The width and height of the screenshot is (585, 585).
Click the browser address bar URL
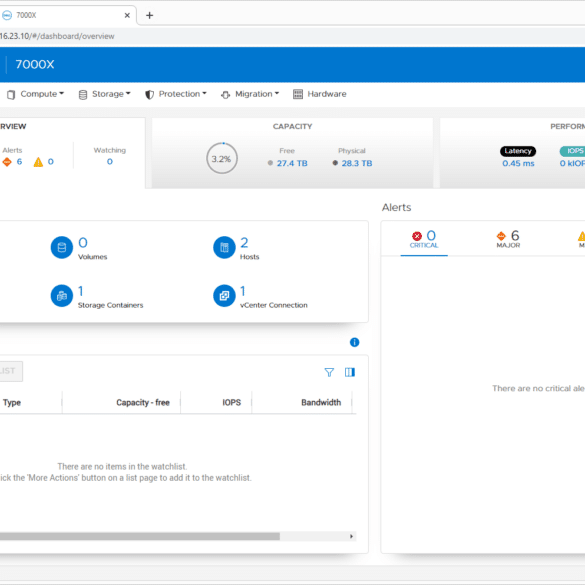click(x=57, y=36)
